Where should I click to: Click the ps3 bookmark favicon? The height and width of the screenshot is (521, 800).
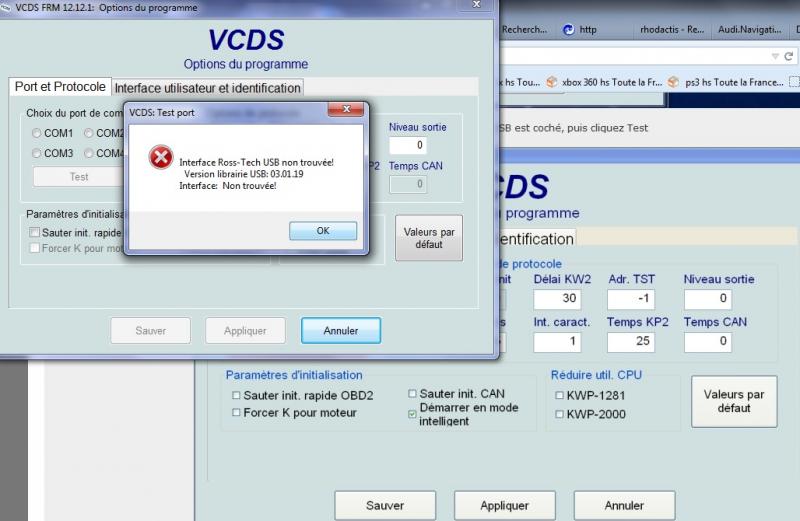673,82
